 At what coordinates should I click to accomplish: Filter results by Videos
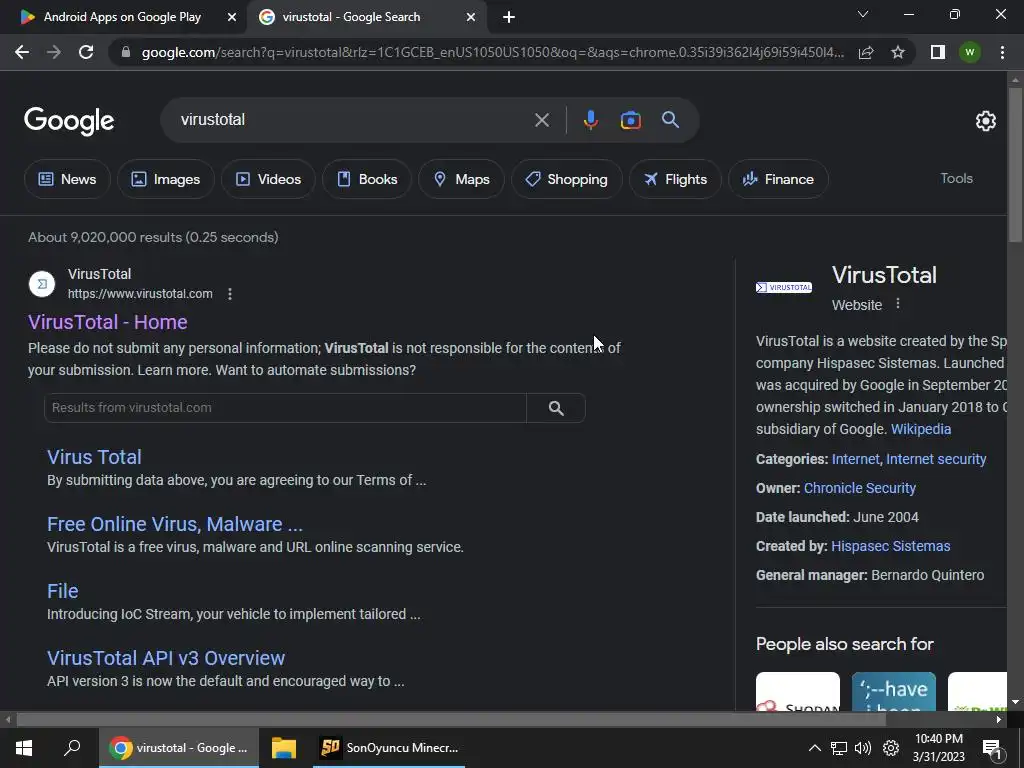tap(268, 179)
